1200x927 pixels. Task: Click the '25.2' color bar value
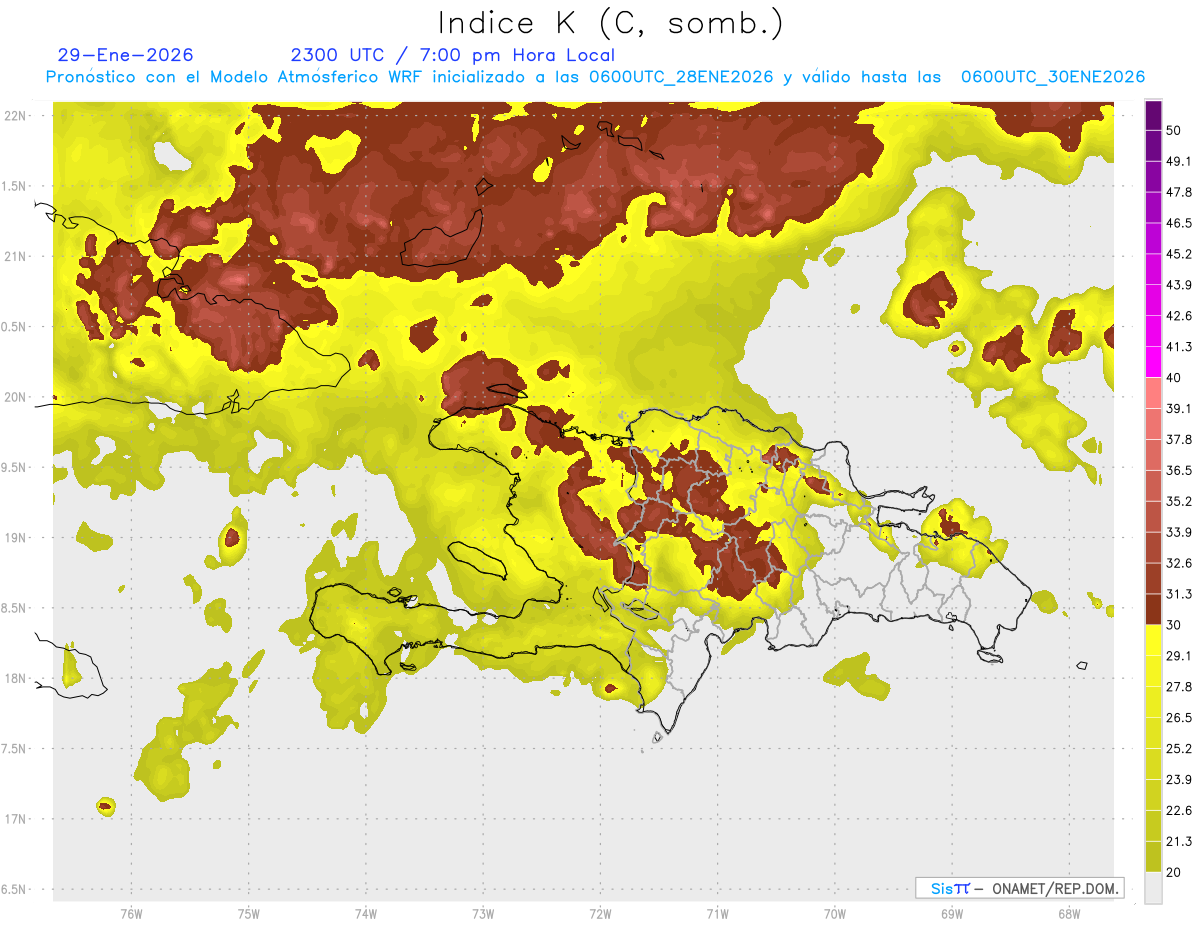(1179, 748)
